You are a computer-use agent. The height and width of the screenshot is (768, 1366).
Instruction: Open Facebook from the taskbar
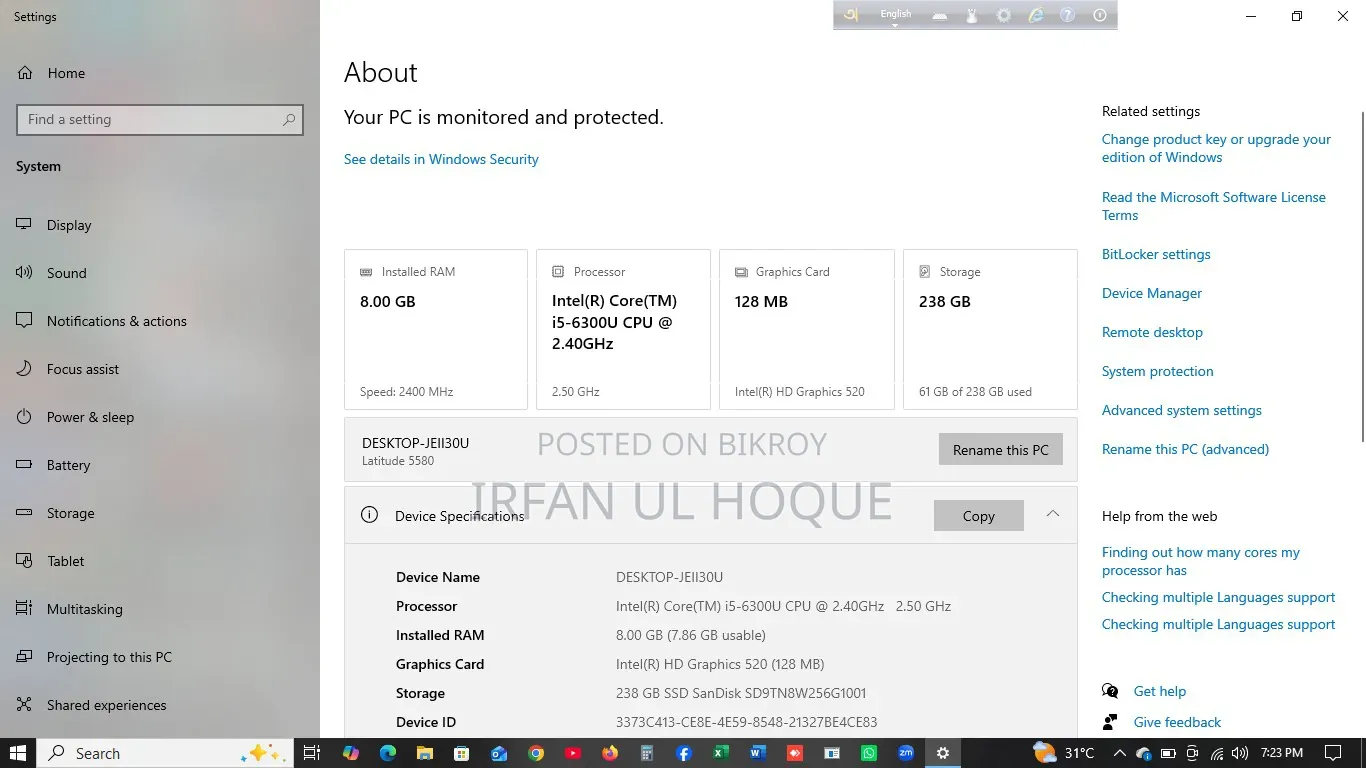click(x=684, y=753)
